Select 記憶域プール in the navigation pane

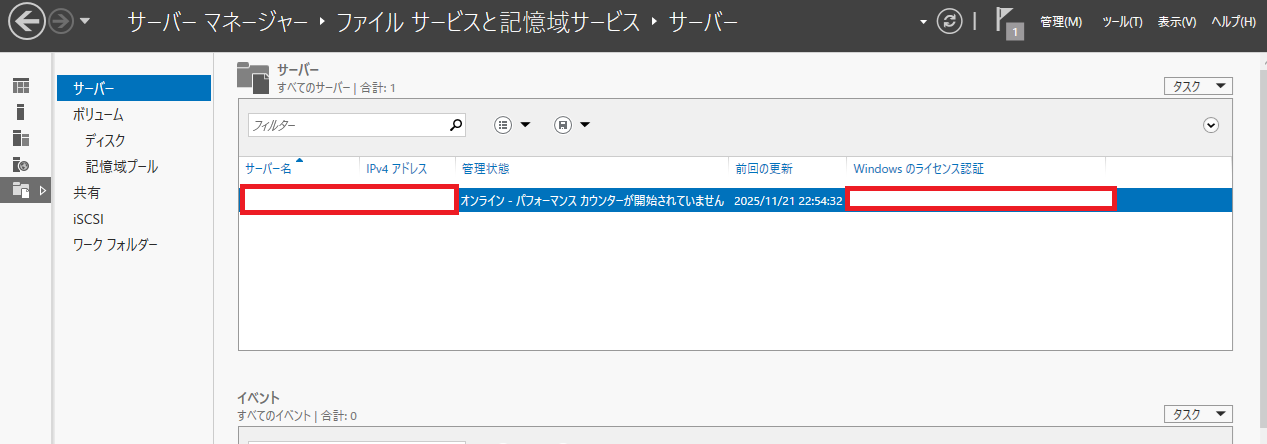122,167
